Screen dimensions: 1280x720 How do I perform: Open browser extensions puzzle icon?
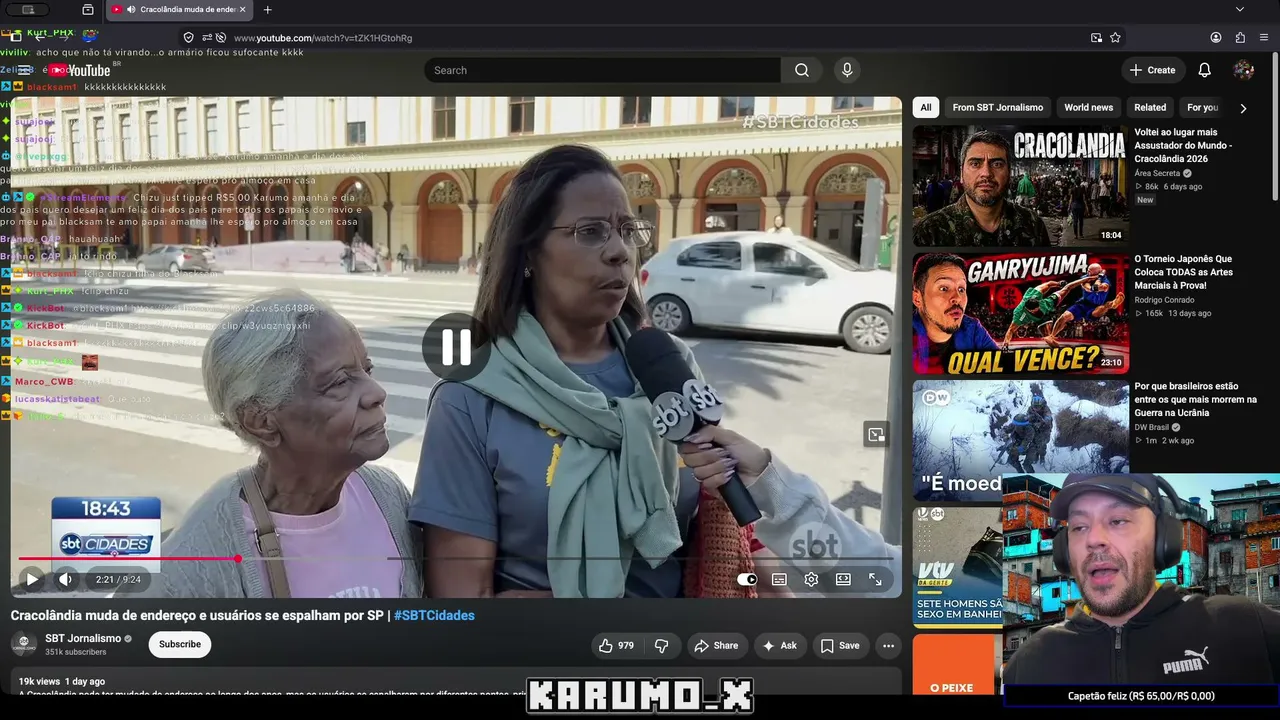[1240, 38]
